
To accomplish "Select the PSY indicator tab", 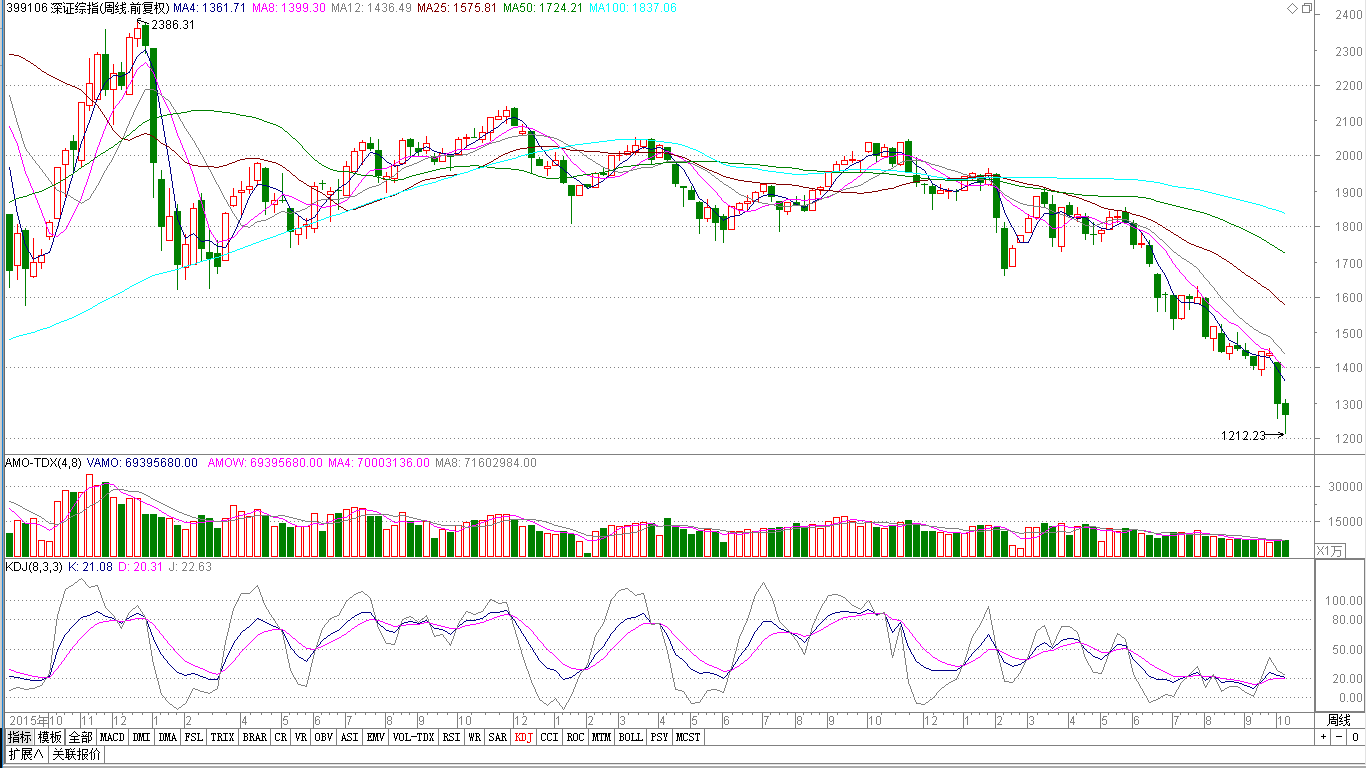I will coord(659,737).
